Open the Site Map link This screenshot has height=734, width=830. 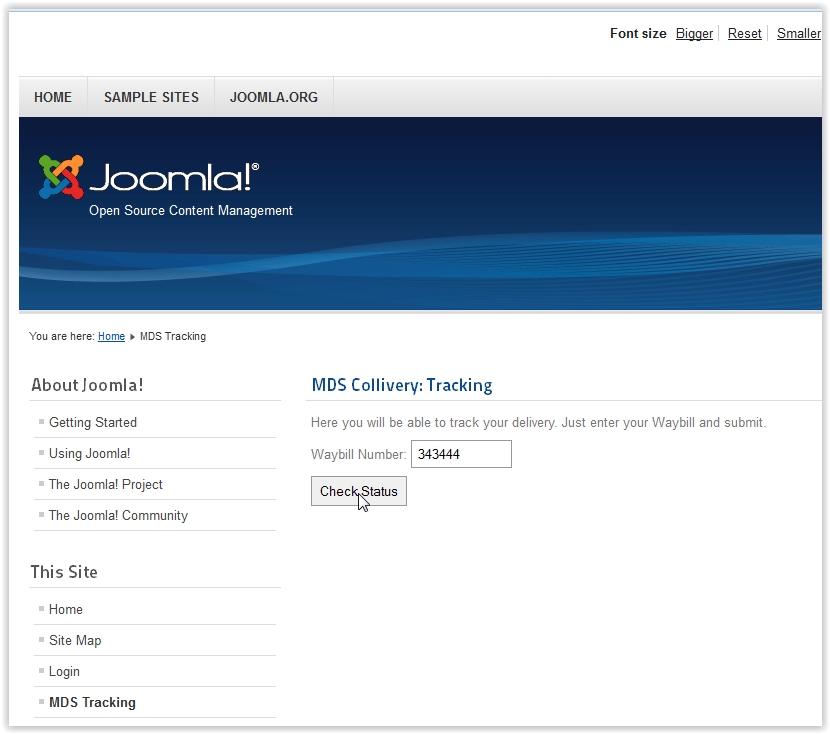tap(75, 640)
